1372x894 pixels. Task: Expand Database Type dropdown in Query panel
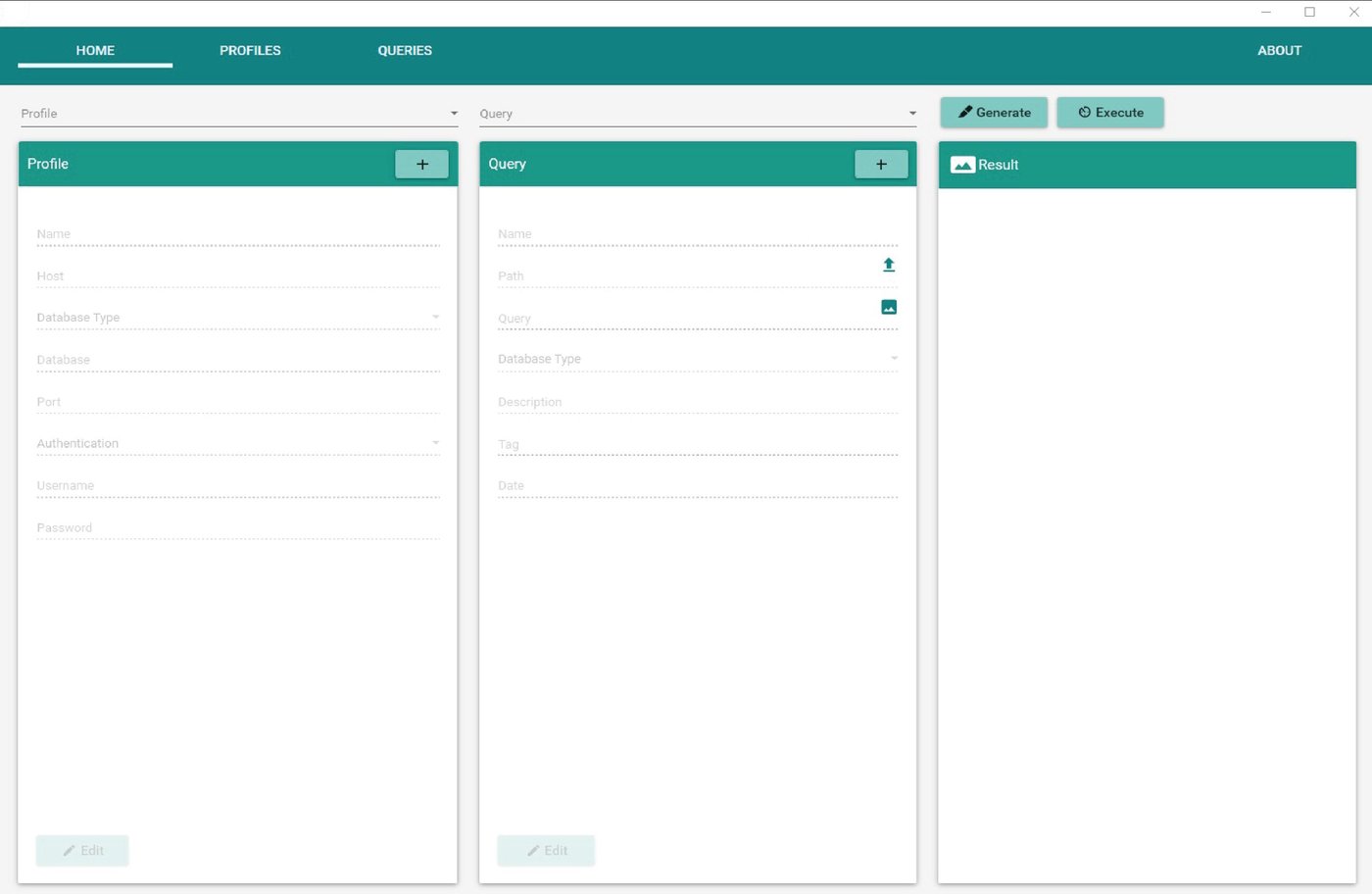697,360
